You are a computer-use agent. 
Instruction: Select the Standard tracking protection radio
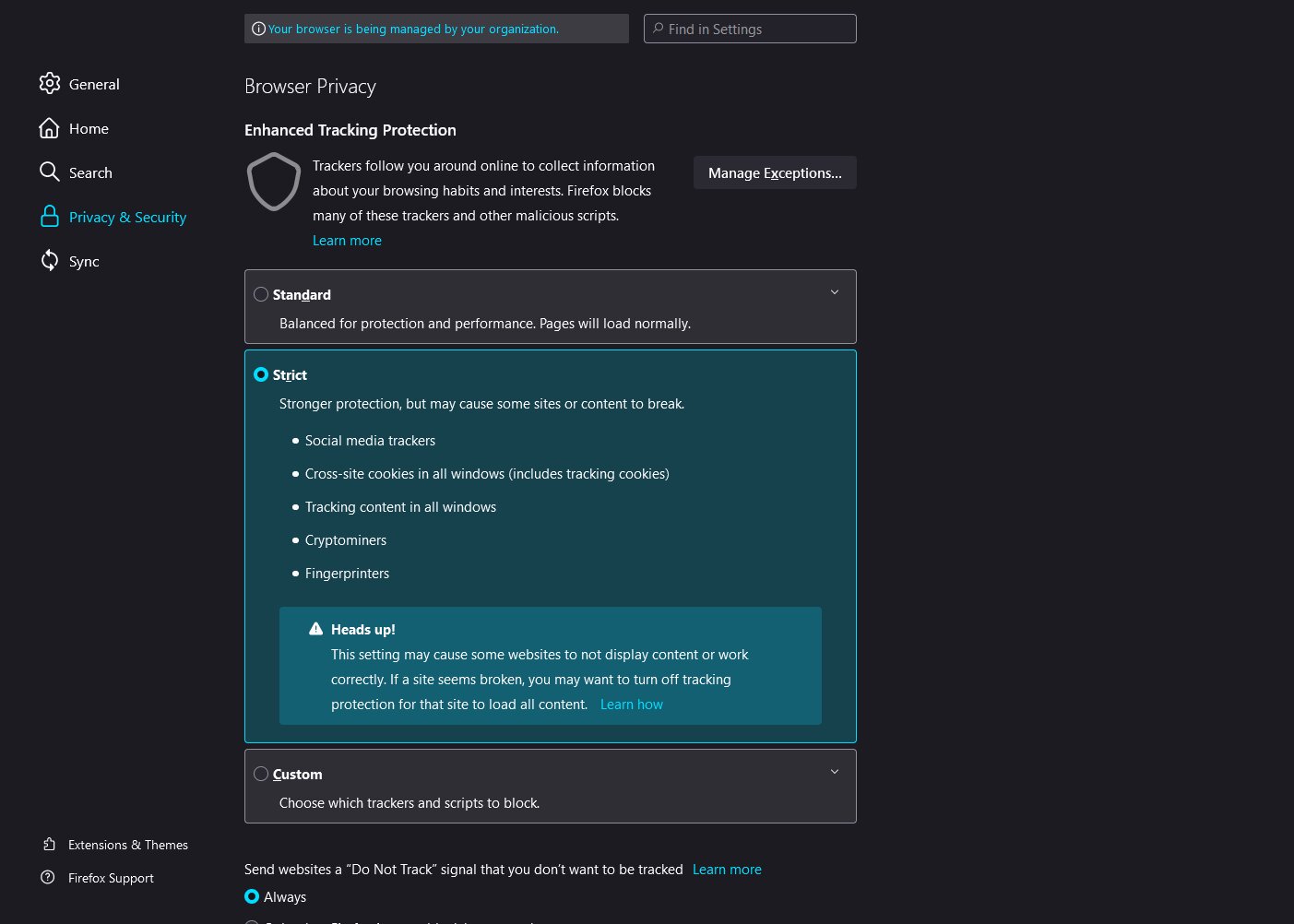click(x=261, y=294)
